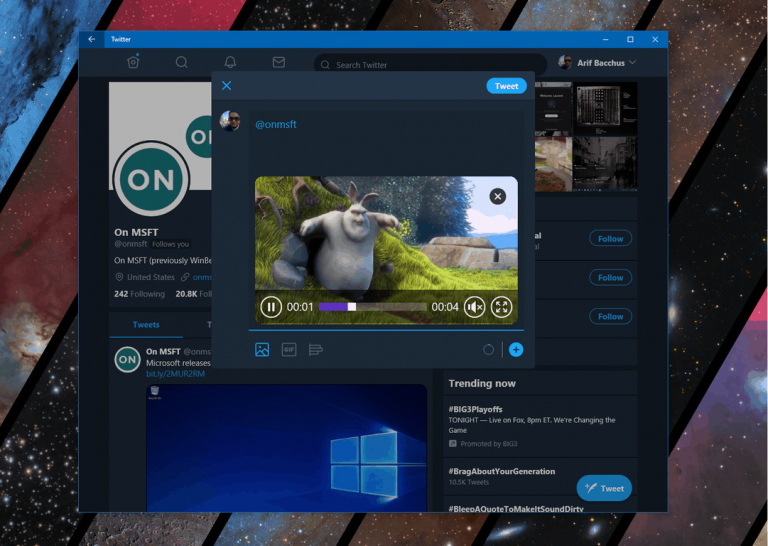Add photos or video to tweet
768x546 pixels.
click(262, 350)
